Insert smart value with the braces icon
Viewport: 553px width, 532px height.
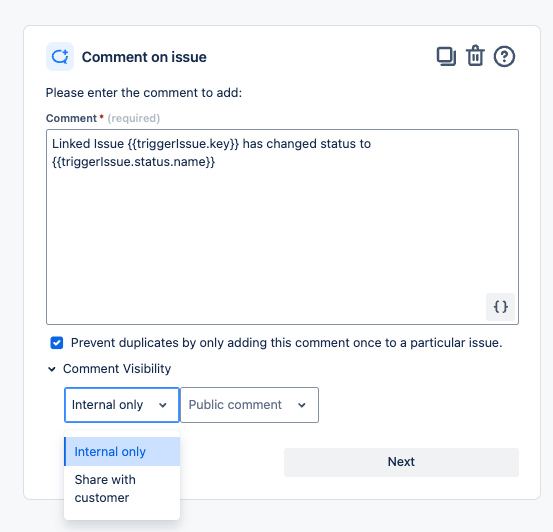(x=500, y=307)
